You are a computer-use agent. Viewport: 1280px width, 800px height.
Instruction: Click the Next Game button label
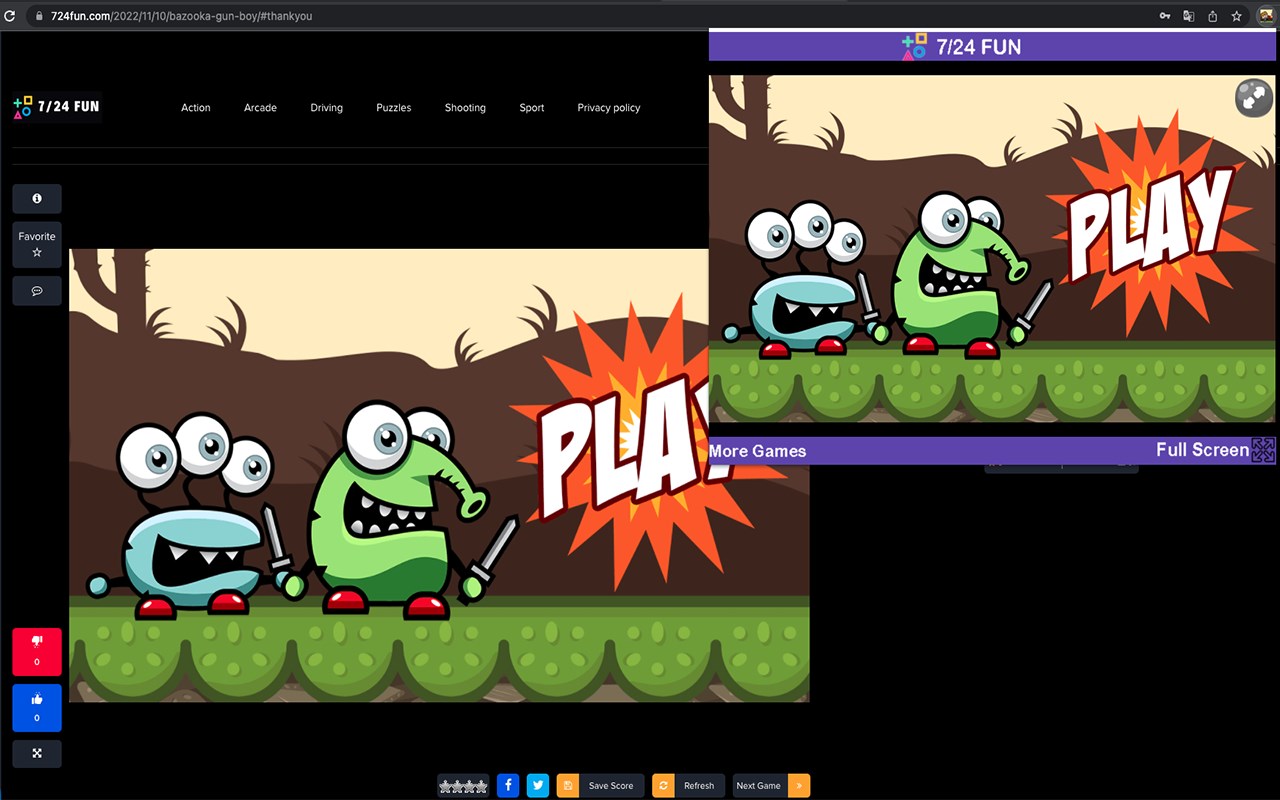pyautogui.click(x=759, y=786)
